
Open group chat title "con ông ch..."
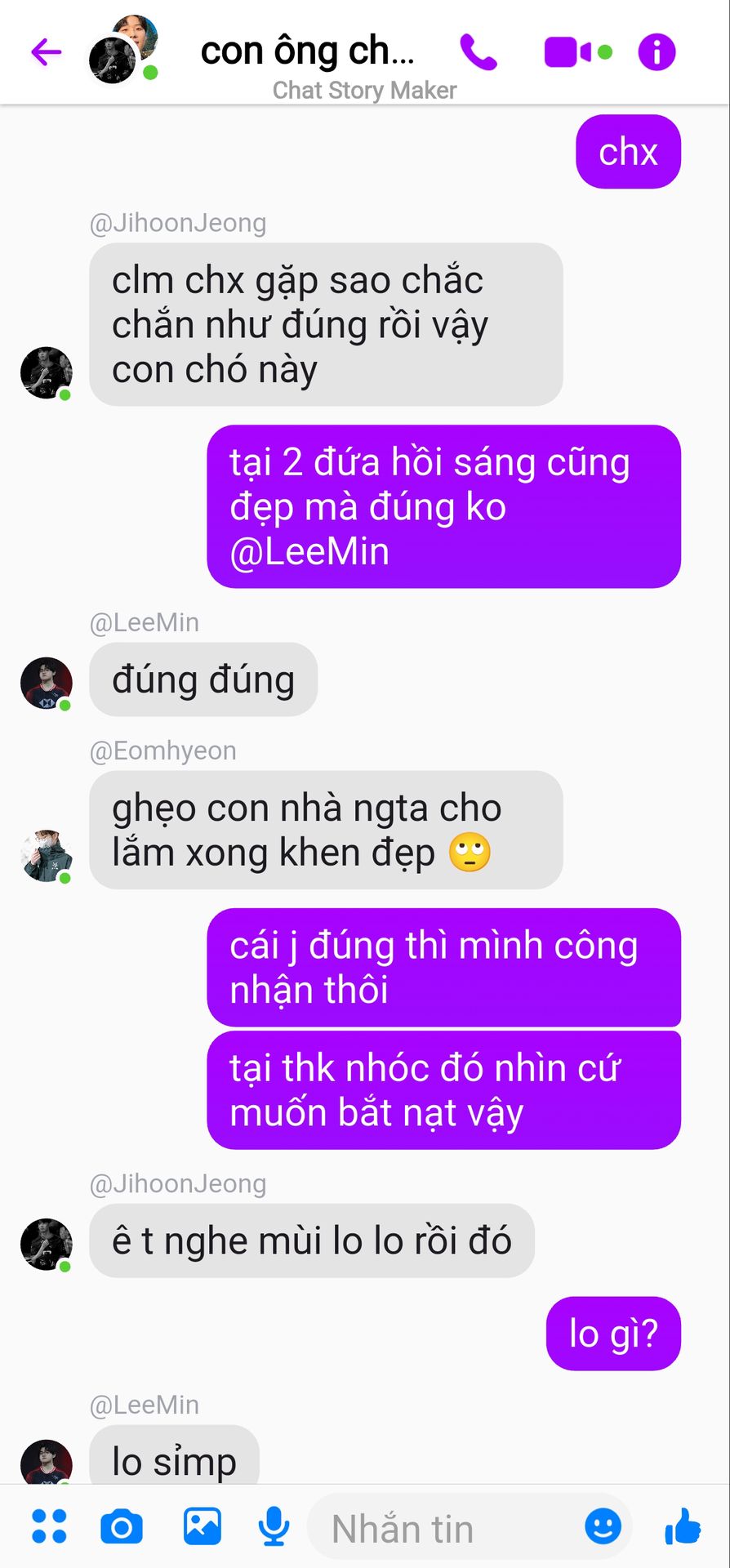308,51
